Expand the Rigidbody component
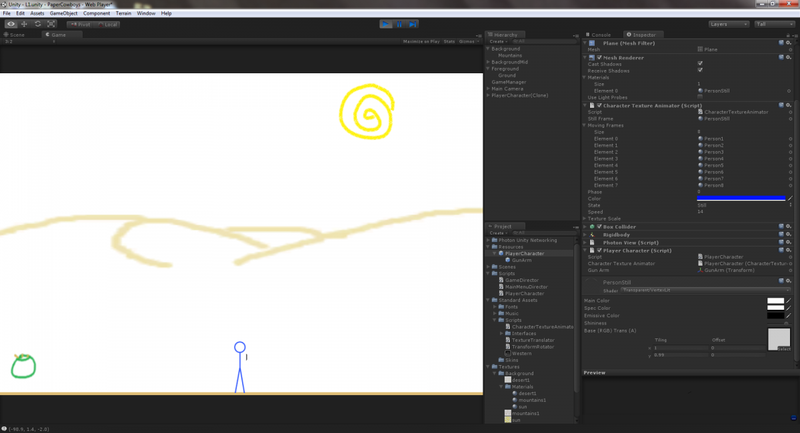800x433 pixels. point(585,235)
